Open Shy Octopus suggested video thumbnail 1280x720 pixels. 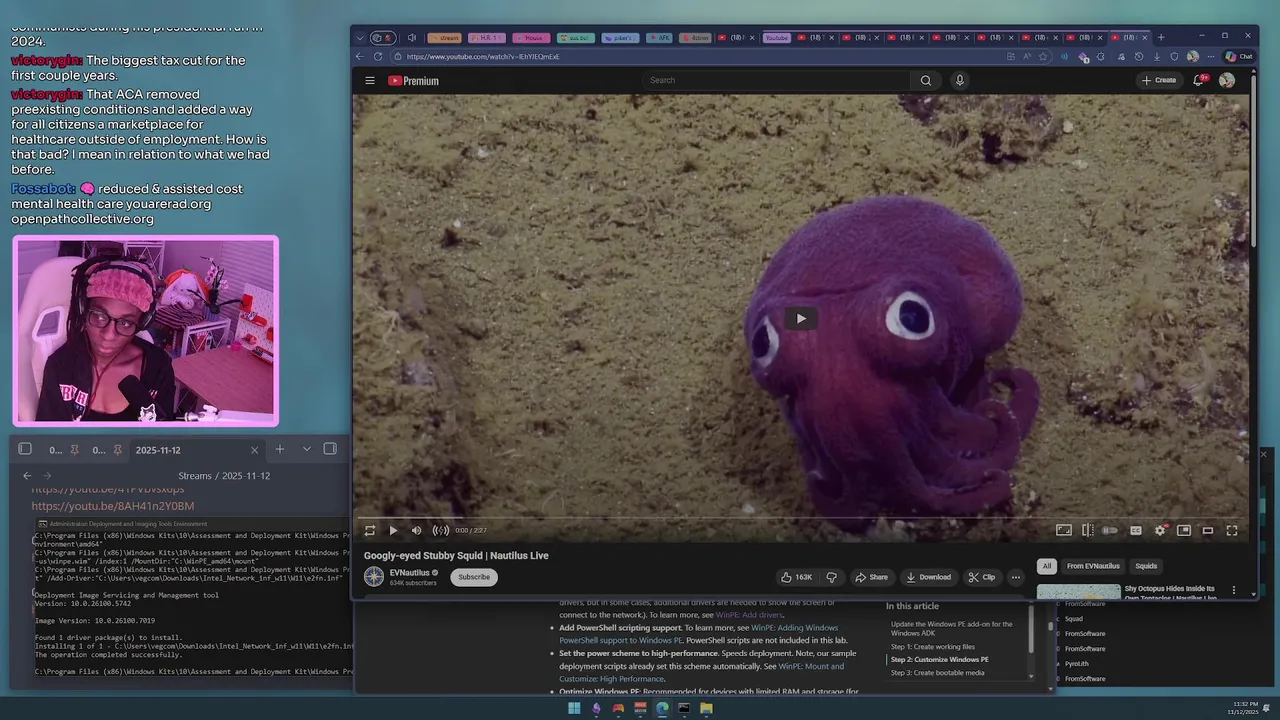[1078, 592]
